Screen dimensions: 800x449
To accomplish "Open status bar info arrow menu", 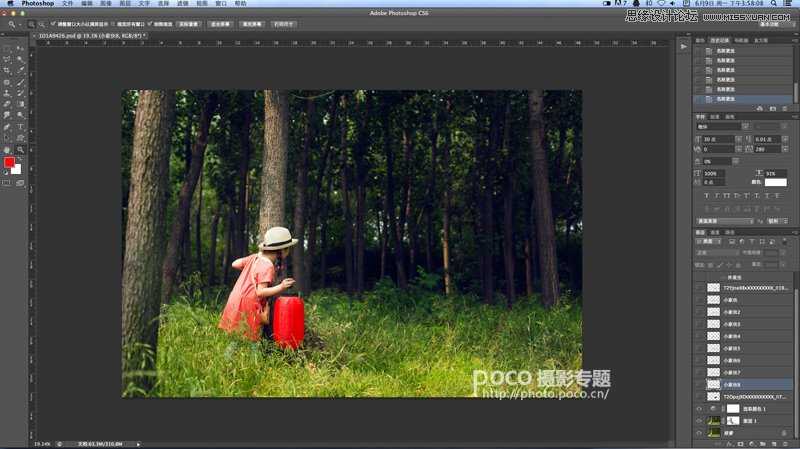I will click(x=138, y=444).
